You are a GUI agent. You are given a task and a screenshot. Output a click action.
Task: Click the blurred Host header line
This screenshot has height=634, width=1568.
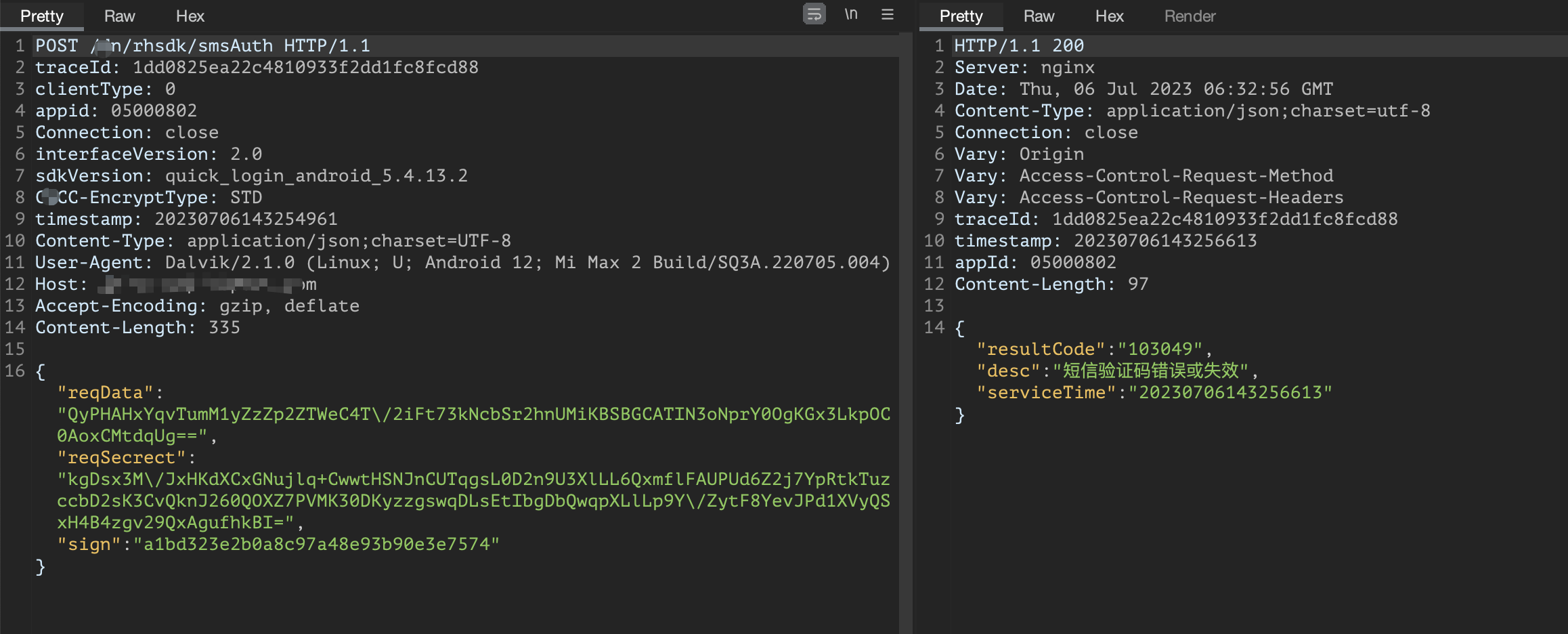pyautogui.click(x=176, y=284)
